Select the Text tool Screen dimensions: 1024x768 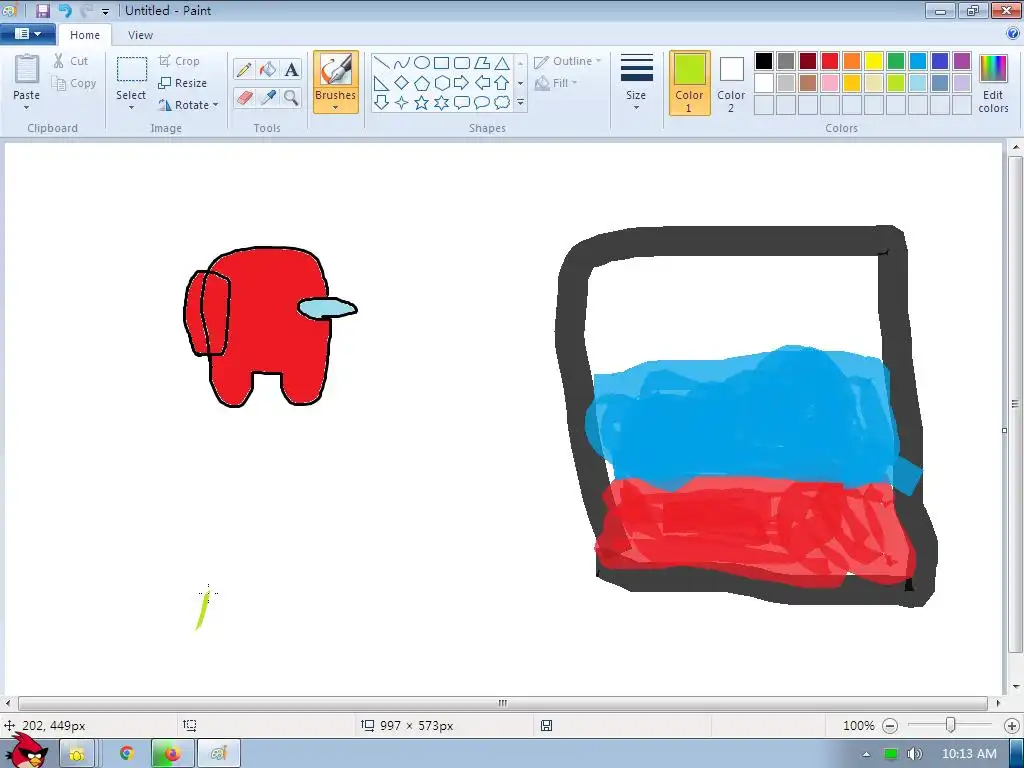click(291, 69)
